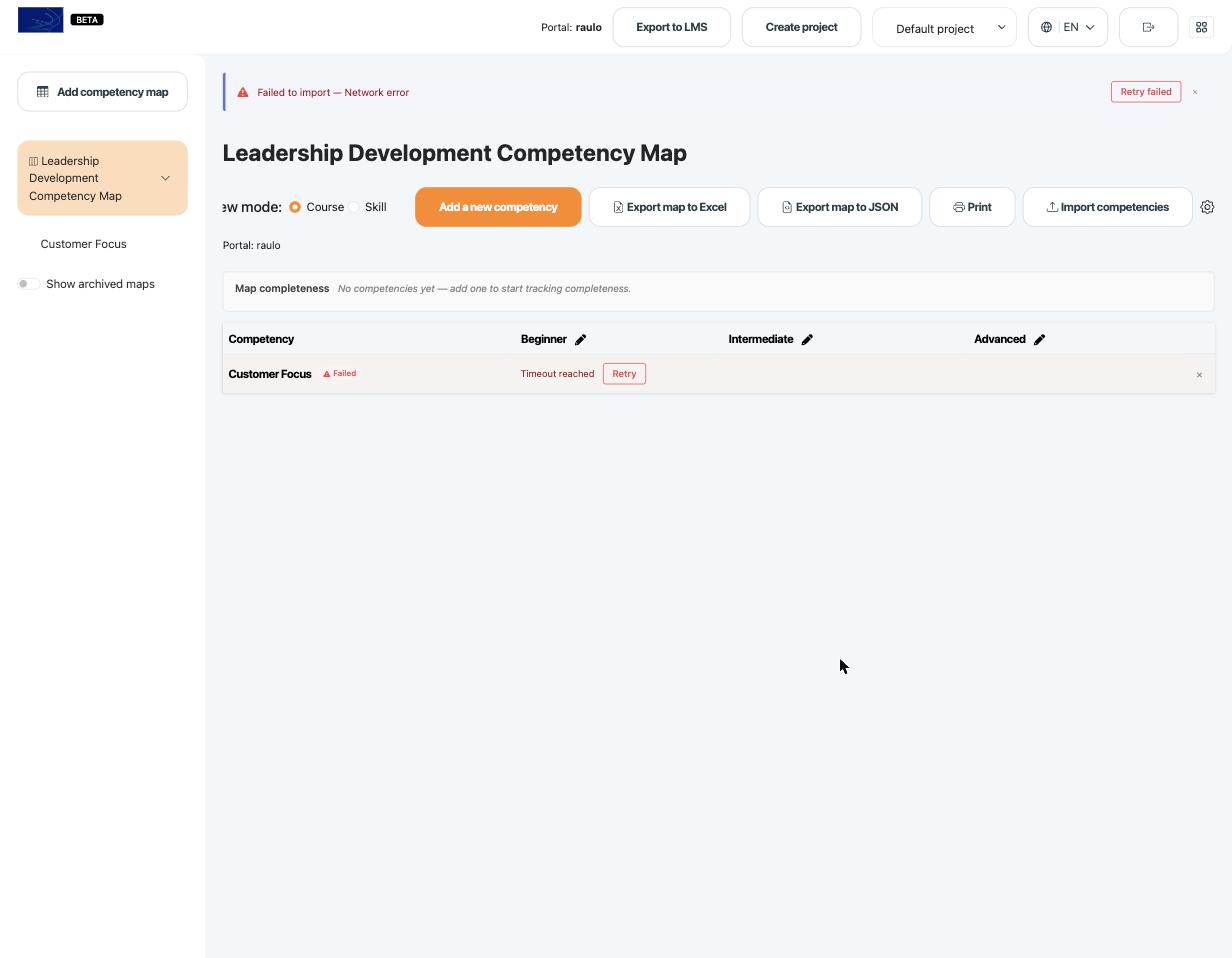
Task: Click Create project button
Action: (x=802, y=27)
